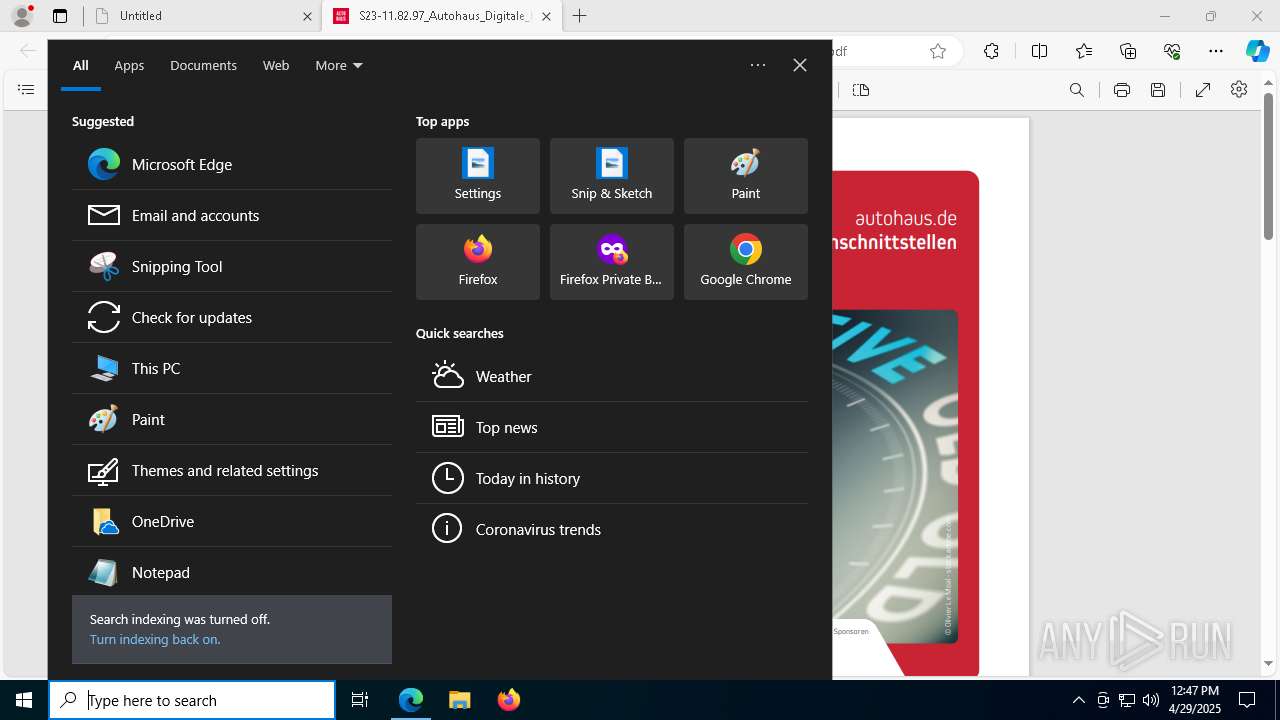
Task: Save the PDF document
Action: click(x=1158, y=90)
